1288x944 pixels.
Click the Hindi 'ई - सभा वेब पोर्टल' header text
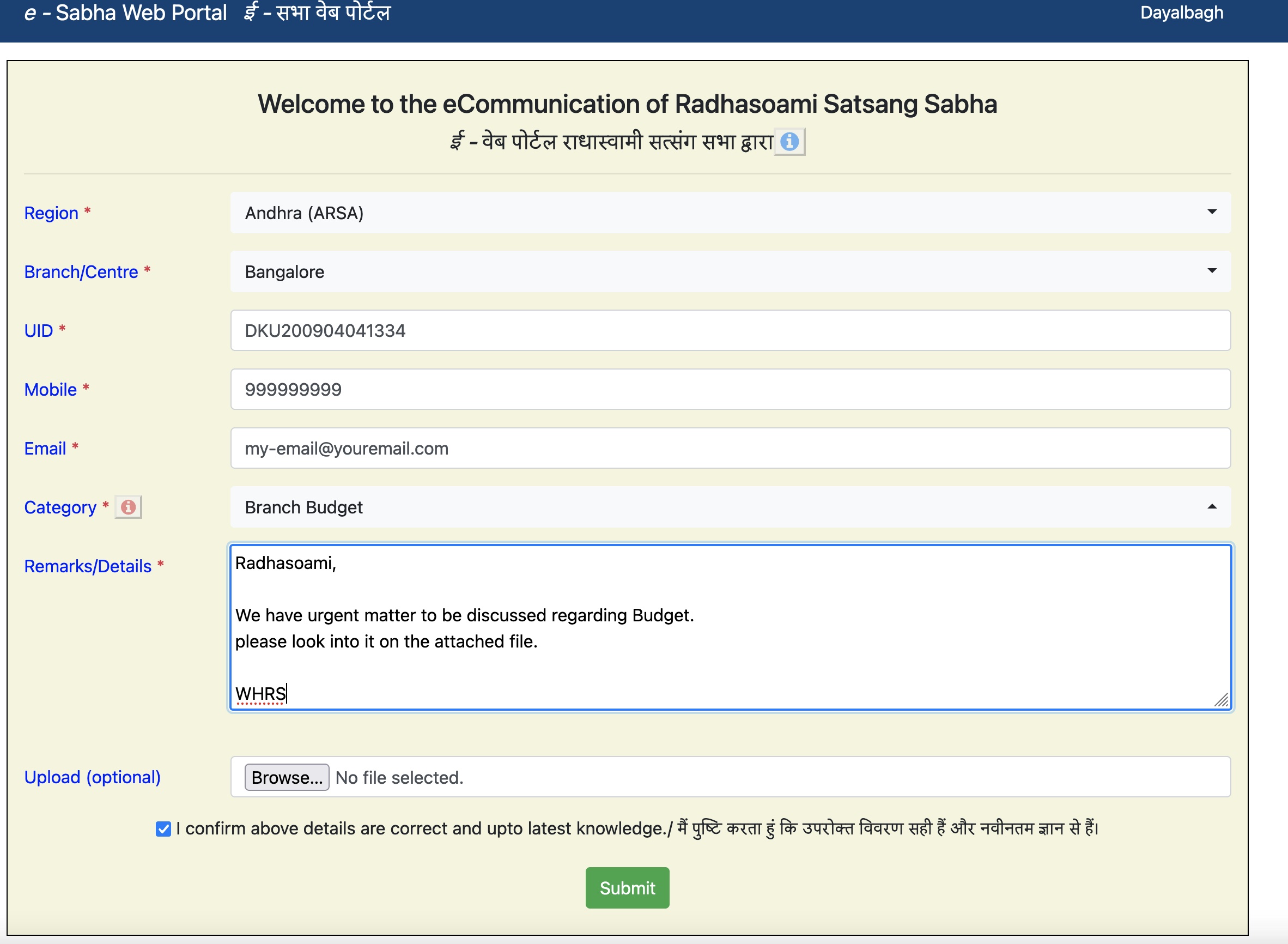coord(317,13)
